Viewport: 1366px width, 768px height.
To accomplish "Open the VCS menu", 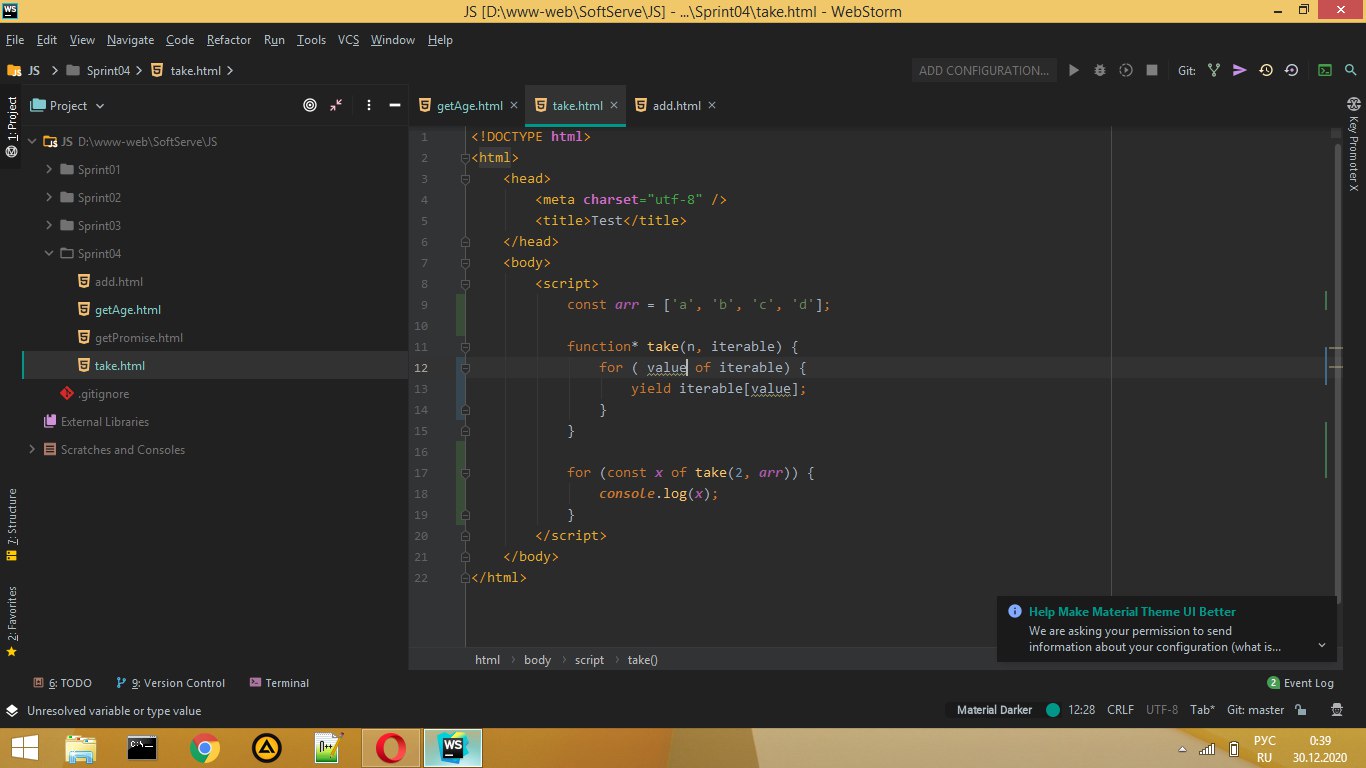I will (x=348, y=40).
